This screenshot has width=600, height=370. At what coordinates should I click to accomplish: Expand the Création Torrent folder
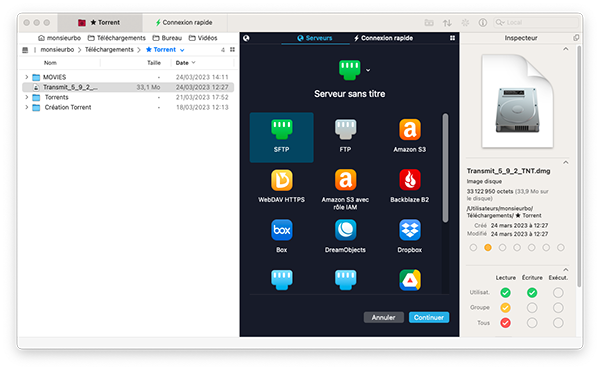(x=26, y=107)
